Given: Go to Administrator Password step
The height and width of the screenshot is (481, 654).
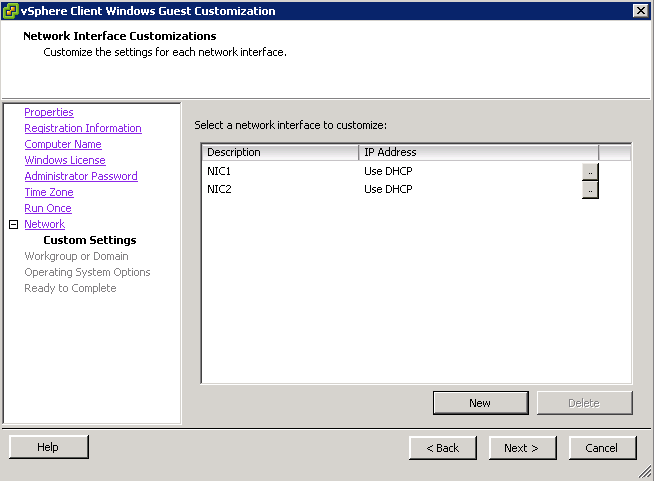Looking at the screenshot, I should tap(81, 176).
